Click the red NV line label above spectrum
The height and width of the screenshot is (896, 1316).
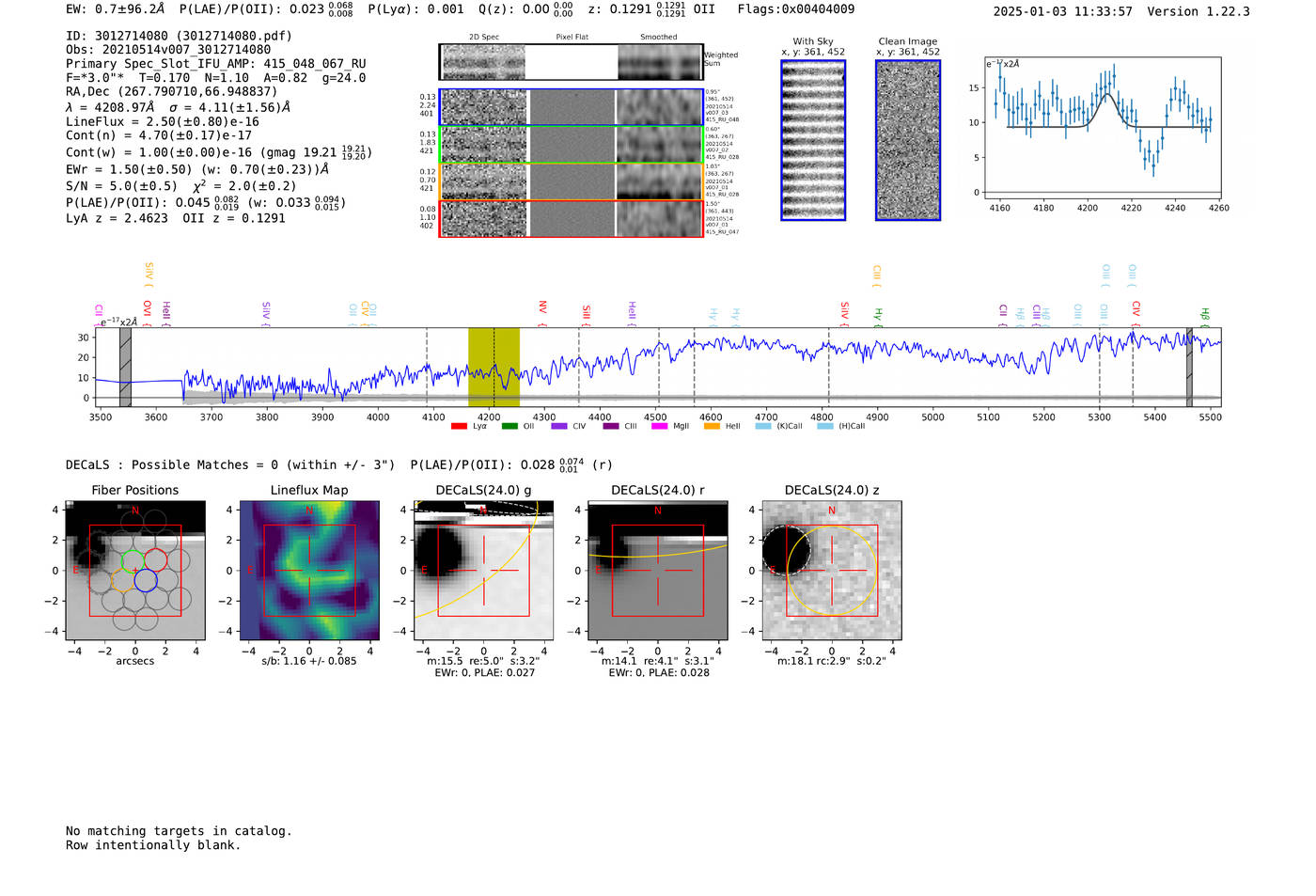(x=543, y=314)
